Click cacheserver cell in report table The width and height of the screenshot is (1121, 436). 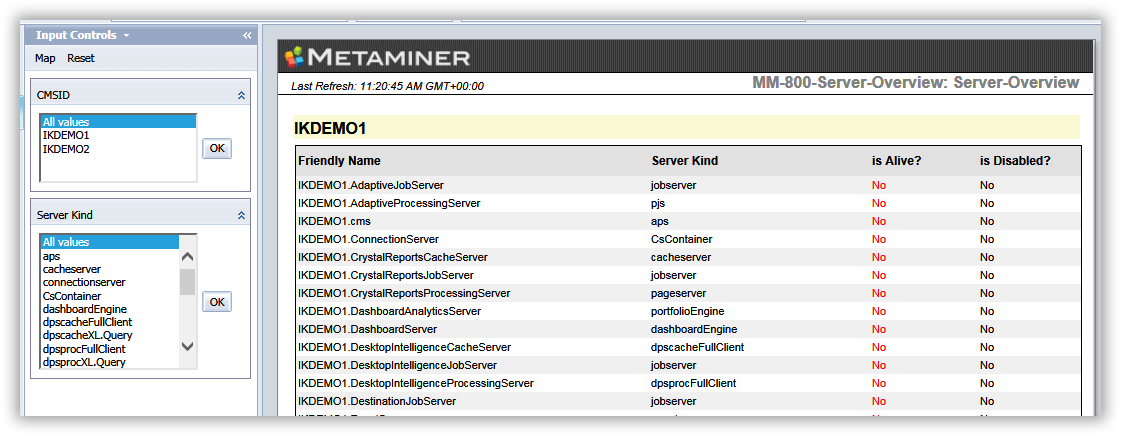coord(681,257)
